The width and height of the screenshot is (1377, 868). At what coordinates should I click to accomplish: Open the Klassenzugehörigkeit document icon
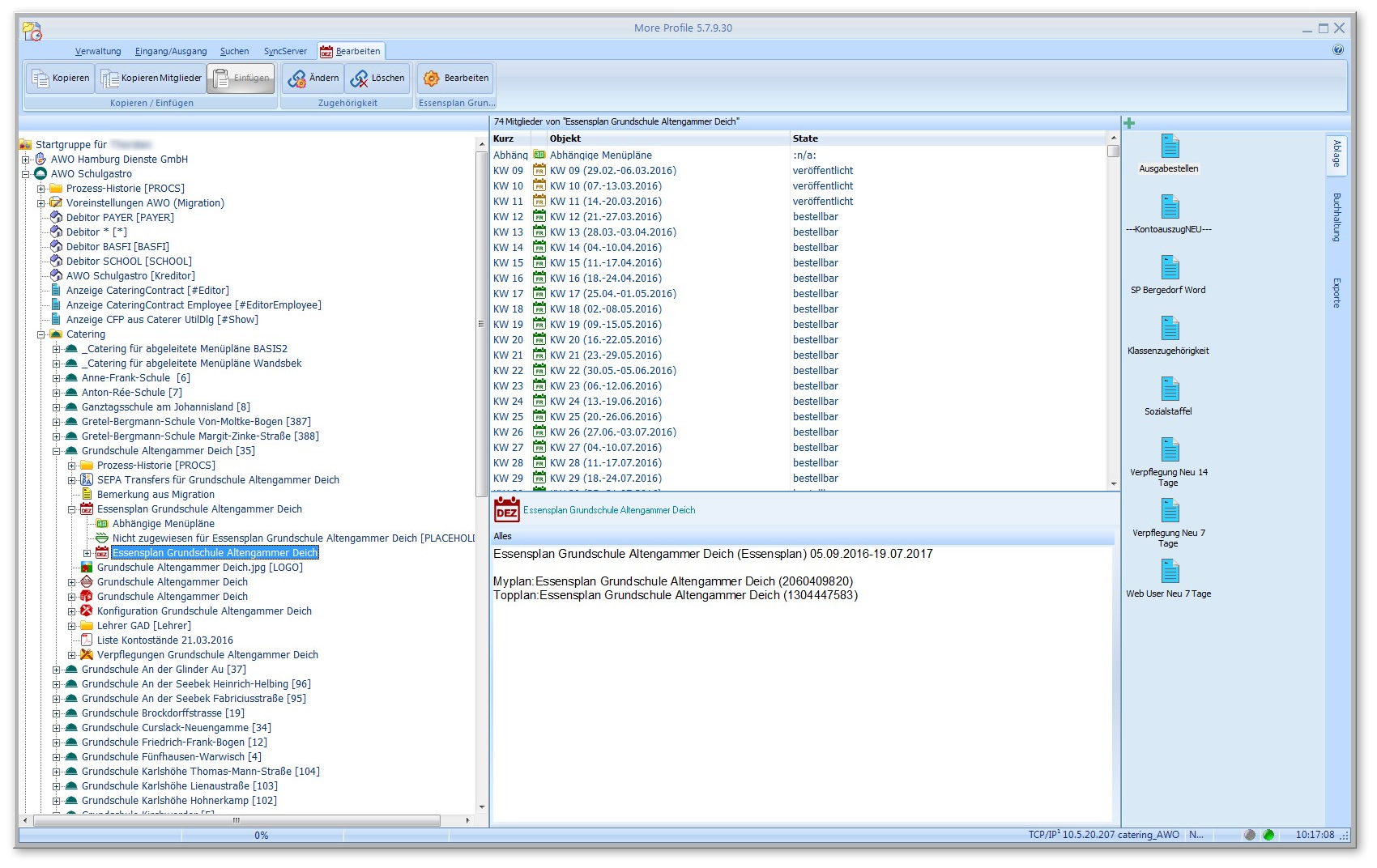pos(1169,330)
